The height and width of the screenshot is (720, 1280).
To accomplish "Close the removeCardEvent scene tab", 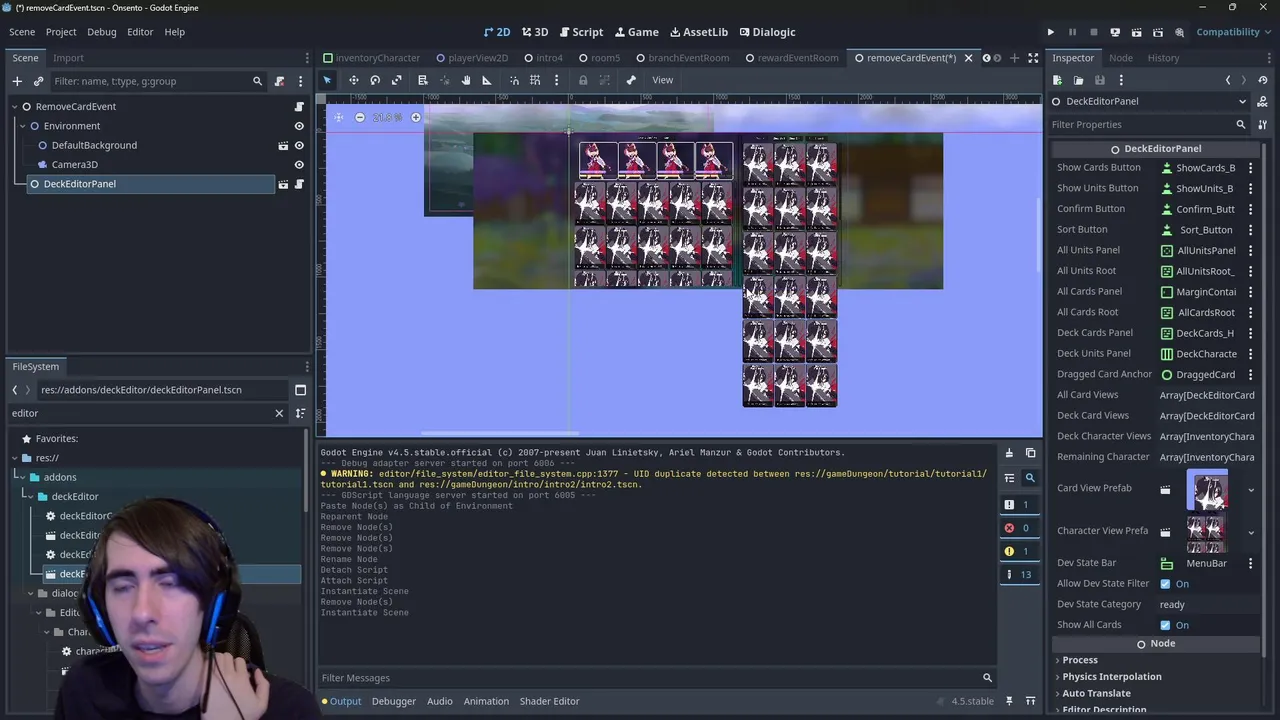I will [968, 58].
